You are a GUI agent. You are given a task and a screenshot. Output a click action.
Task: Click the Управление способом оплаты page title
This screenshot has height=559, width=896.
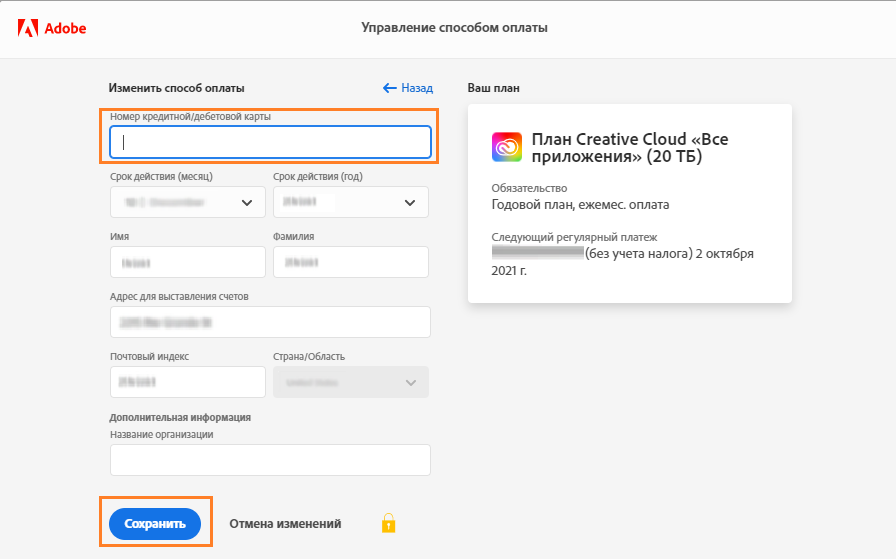(454, 28)
